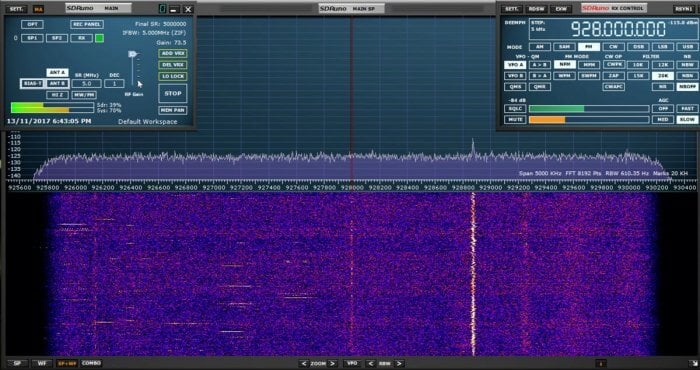Select NFM narrow FM mode
This screenshot has width=700, height=370.
tap(564, 65)
